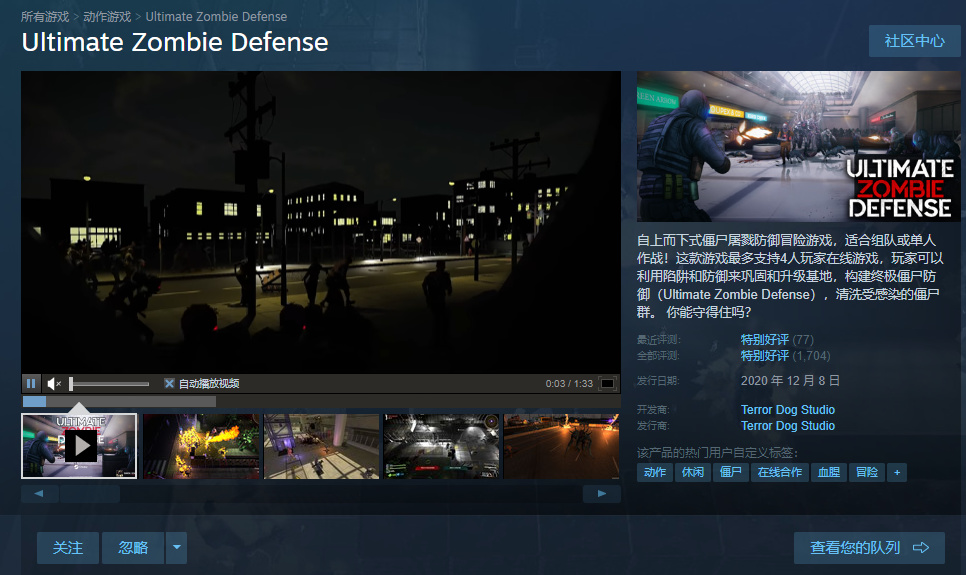Image resolution: width=966 pixels, height=575 pixels.
Task: Click the release date 2020 年 12 月 8 日
Action: coord(790,380)
